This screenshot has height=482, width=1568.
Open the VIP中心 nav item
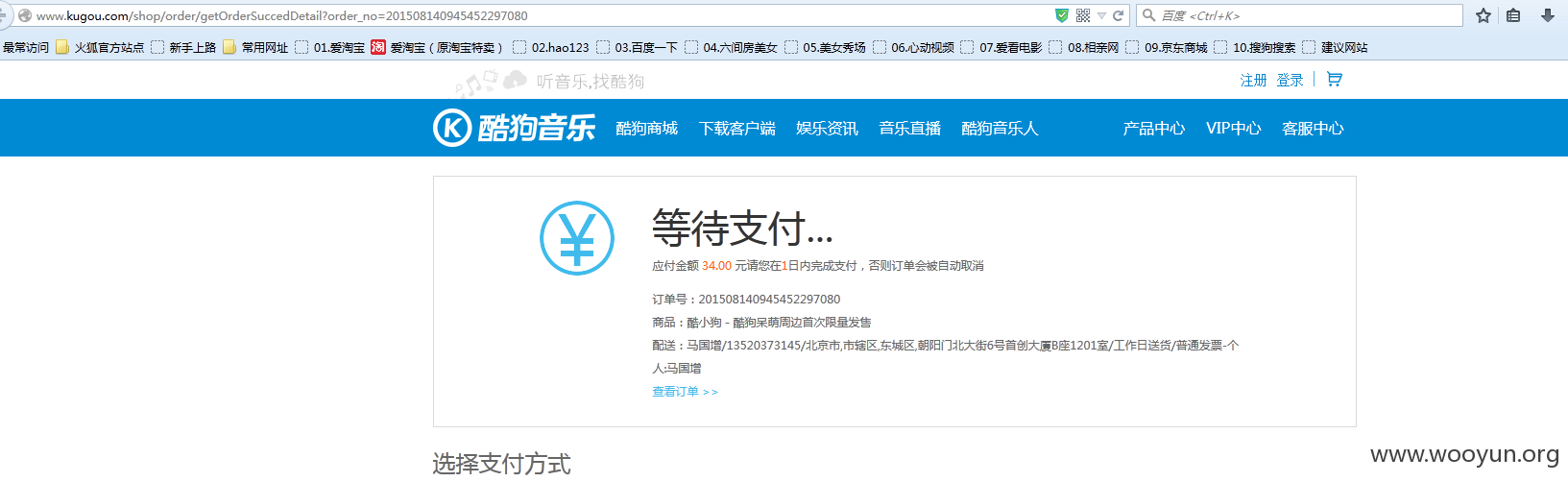tap(1233, 129)
